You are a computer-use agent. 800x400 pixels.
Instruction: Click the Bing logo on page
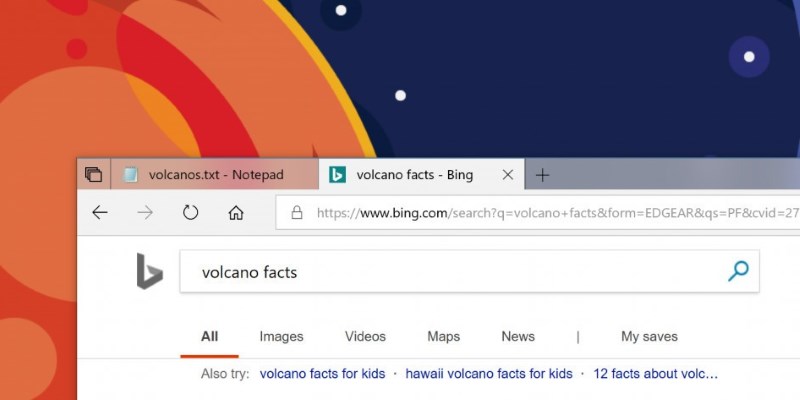(149, 271)
